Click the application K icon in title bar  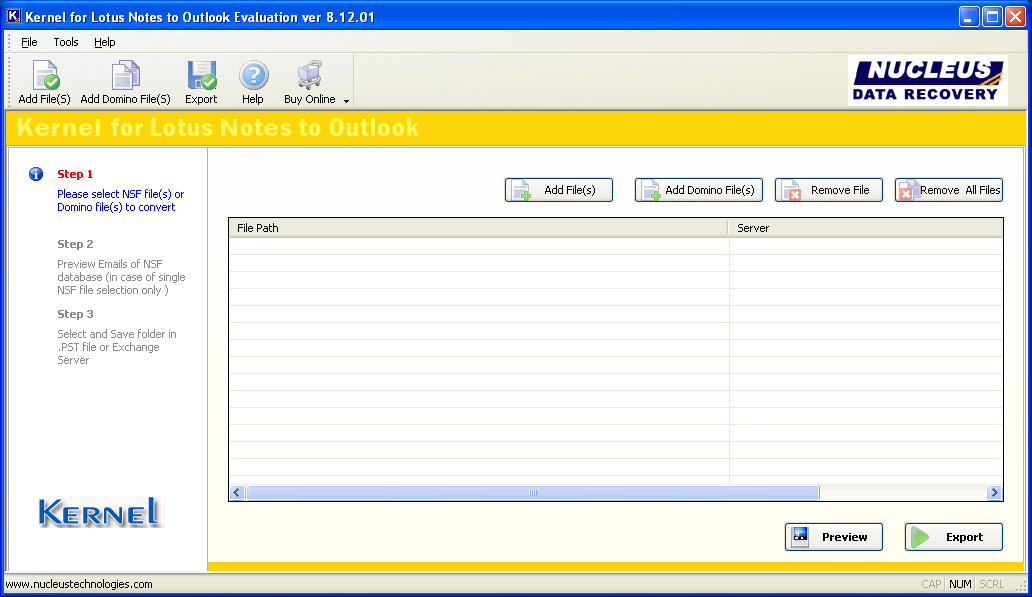13,16
